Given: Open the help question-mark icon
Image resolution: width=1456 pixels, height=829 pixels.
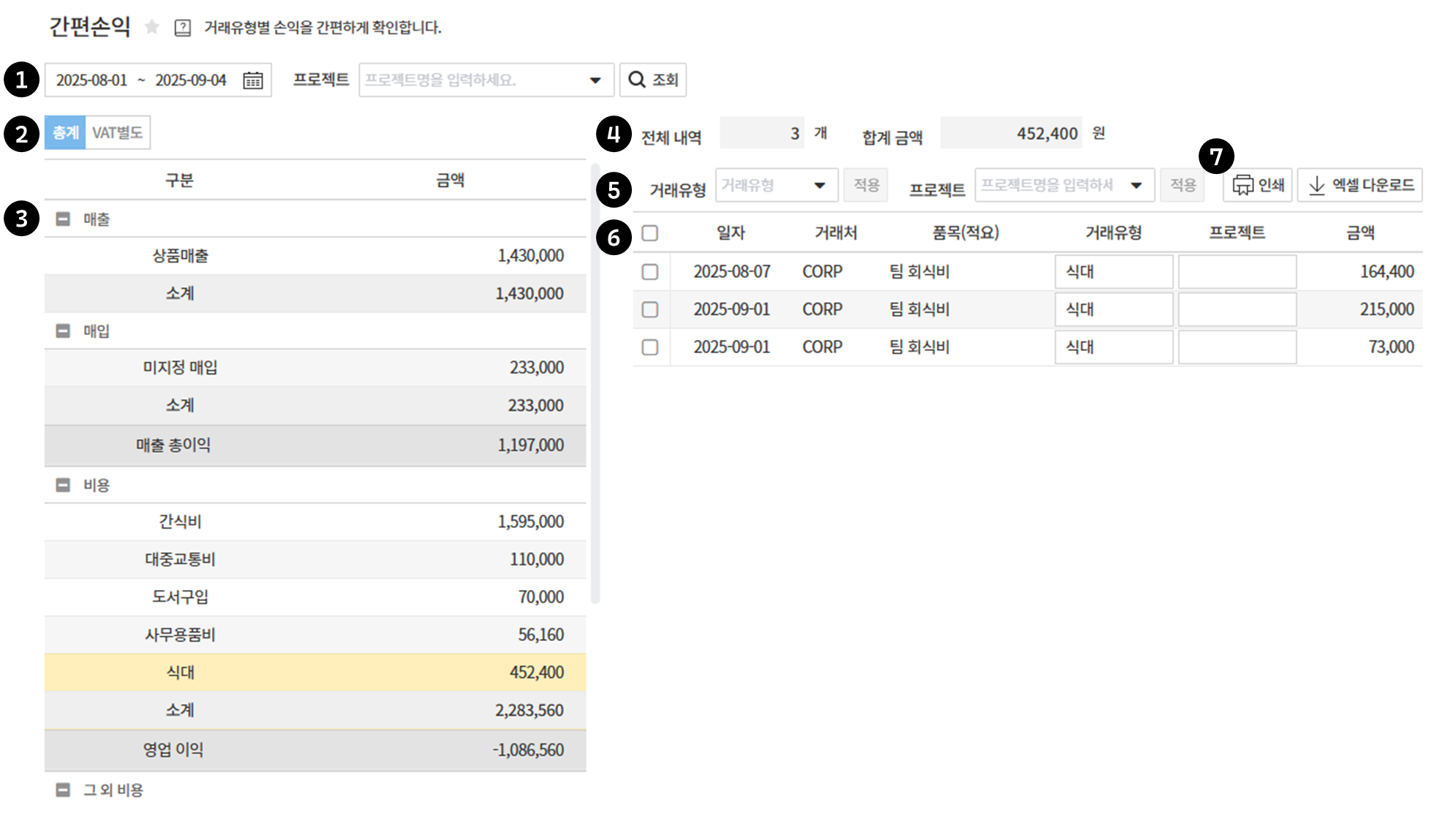Looking at the screenshot, I should [x=182, y=28].
